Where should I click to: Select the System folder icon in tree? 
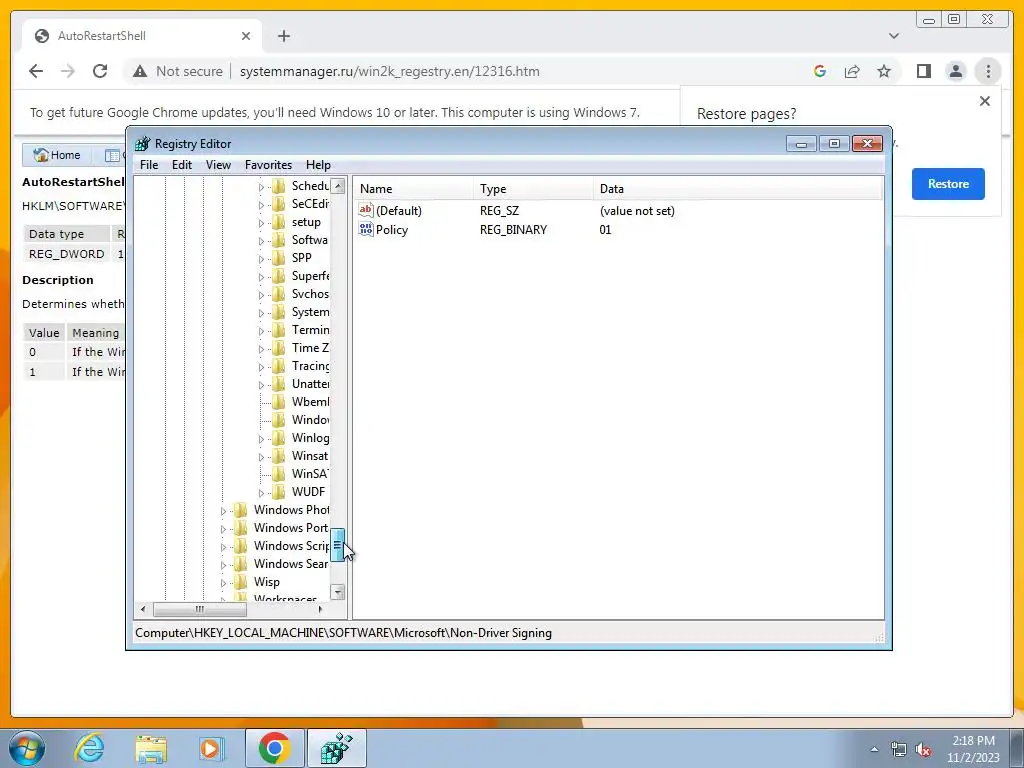coord(279,312)
